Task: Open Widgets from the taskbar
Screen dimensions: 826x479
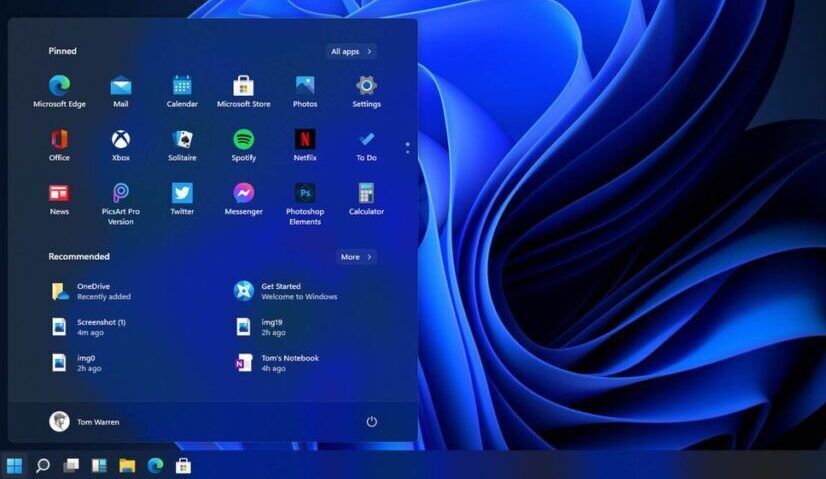Action: pyautogui.click(x=99, y=466)
